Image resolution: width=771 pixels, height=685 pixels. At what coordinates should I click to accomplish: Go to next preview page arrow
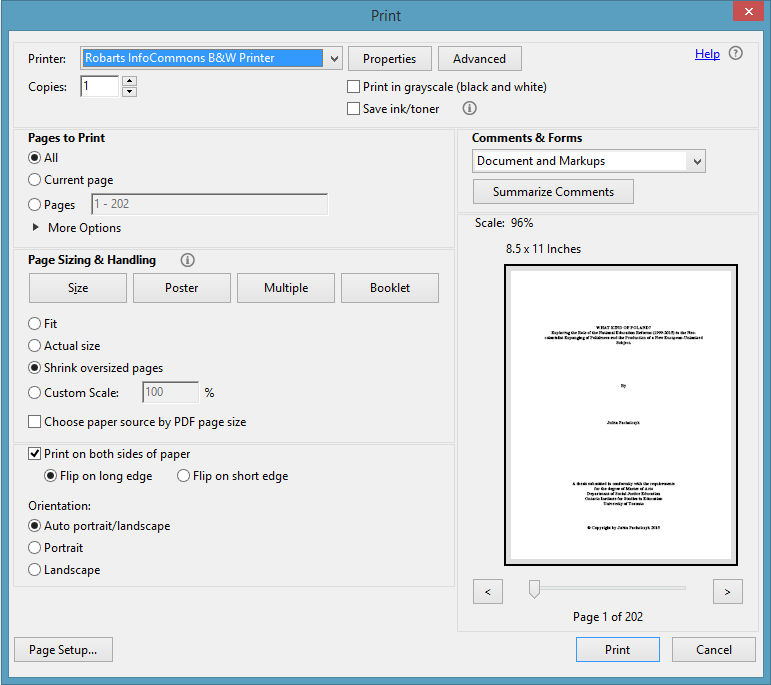coord(728,591)
